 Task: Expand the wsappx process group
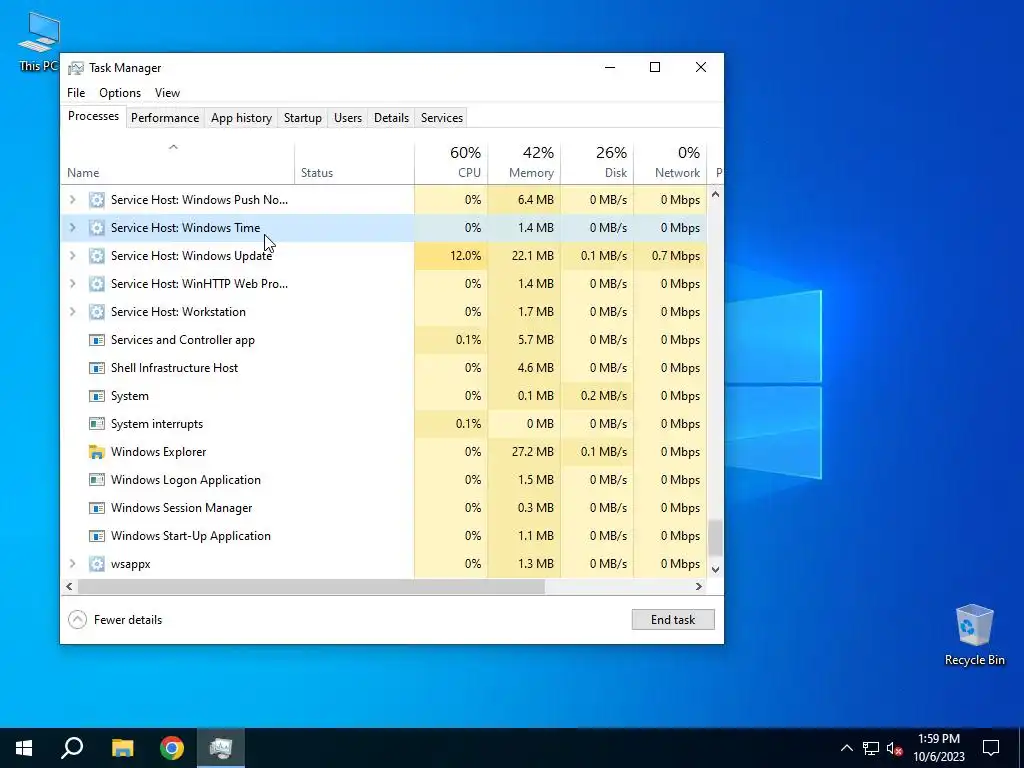(x=72, y=564)
